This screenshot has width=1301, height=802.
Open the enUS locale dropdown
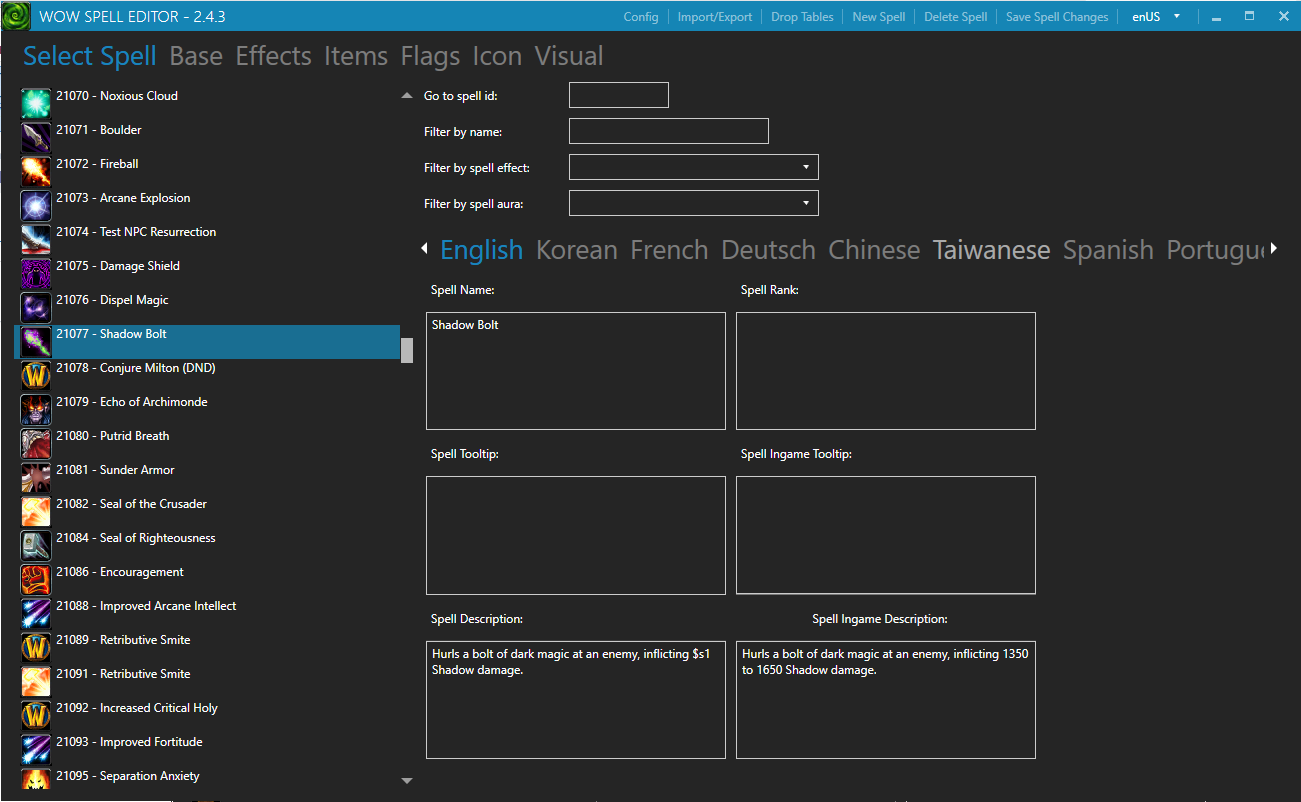[1155, 16]
